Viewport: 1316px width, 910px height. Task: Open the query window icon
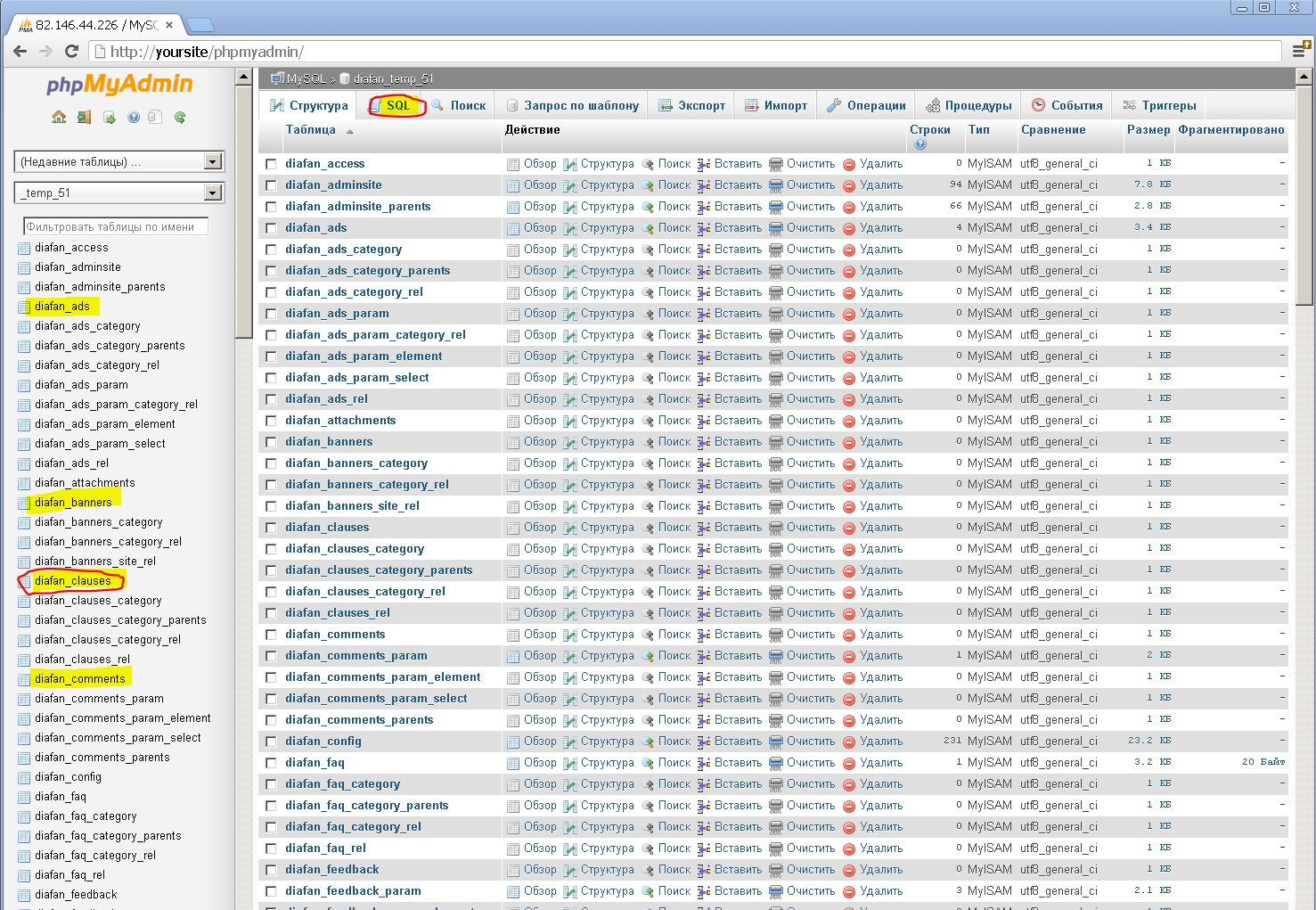pyautogui.click(x=109, y=117)
